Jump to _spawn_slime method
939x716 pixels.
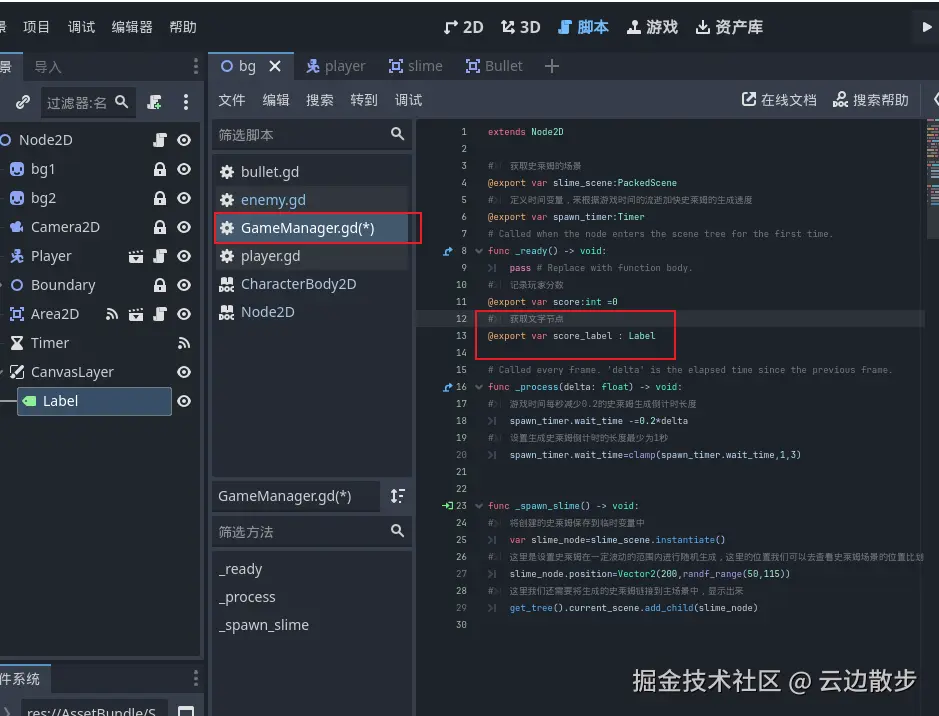263,625
